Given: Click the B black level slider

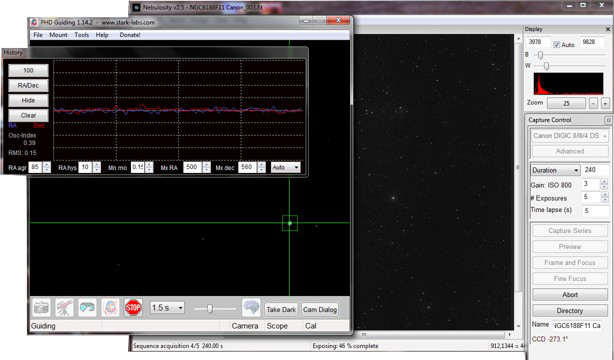Looking at the screenshot, I should coord(540,55).
